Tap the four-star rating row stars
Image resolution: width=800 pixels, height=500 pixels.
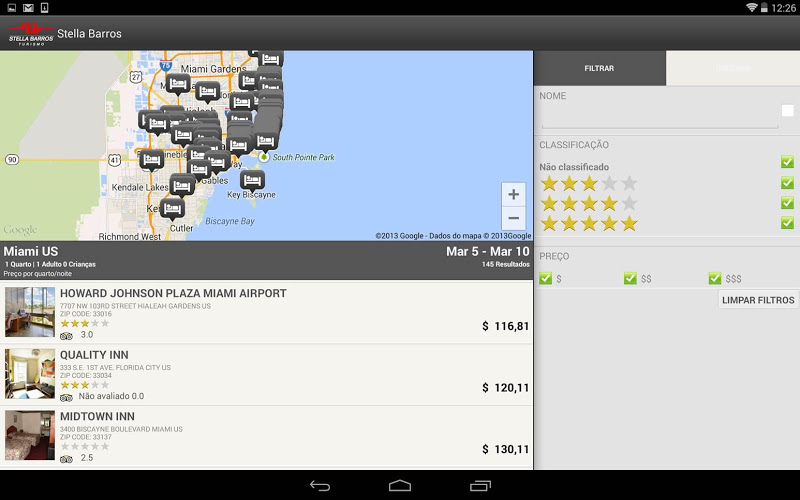[589, 204]
